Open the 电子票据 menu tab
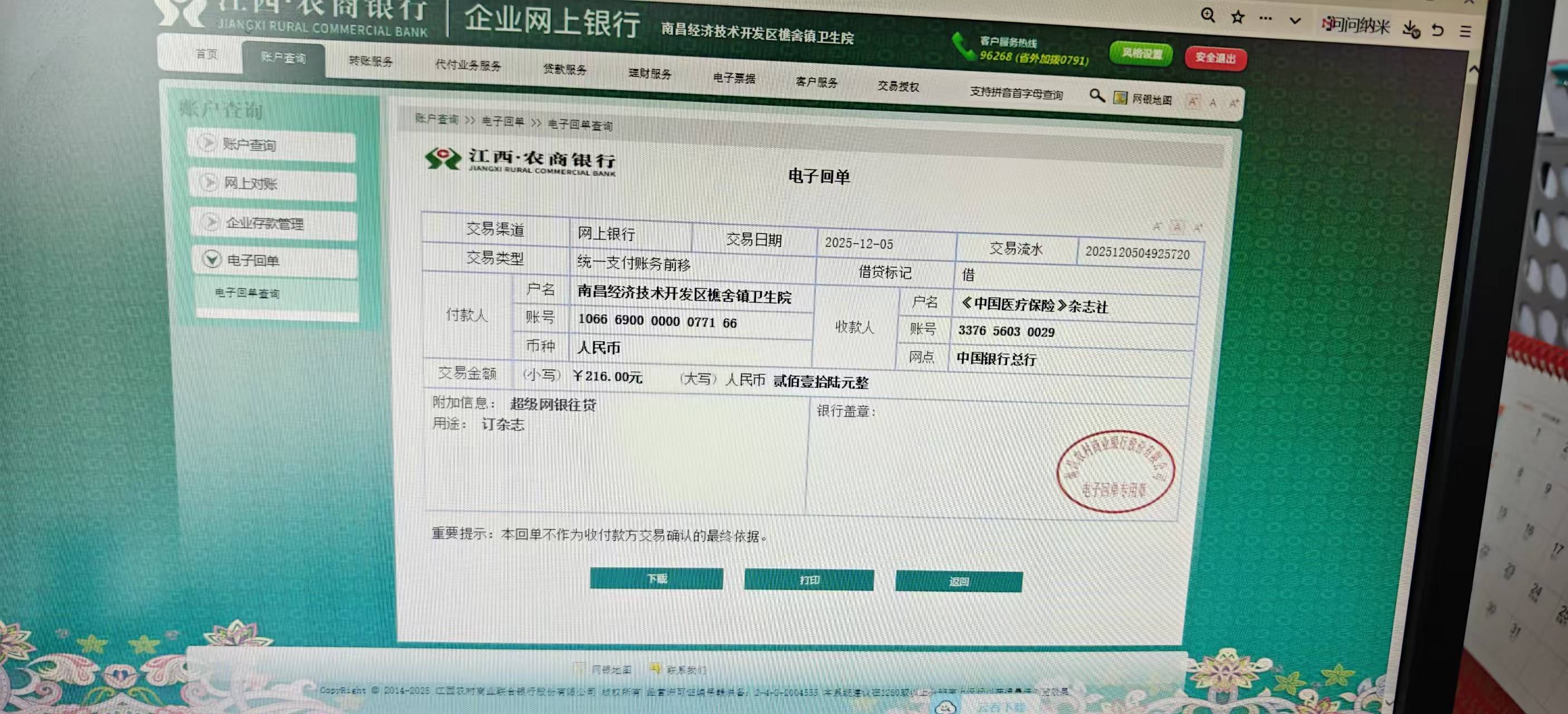Screen dimensions: 1568x714 [x=733, y=78]
